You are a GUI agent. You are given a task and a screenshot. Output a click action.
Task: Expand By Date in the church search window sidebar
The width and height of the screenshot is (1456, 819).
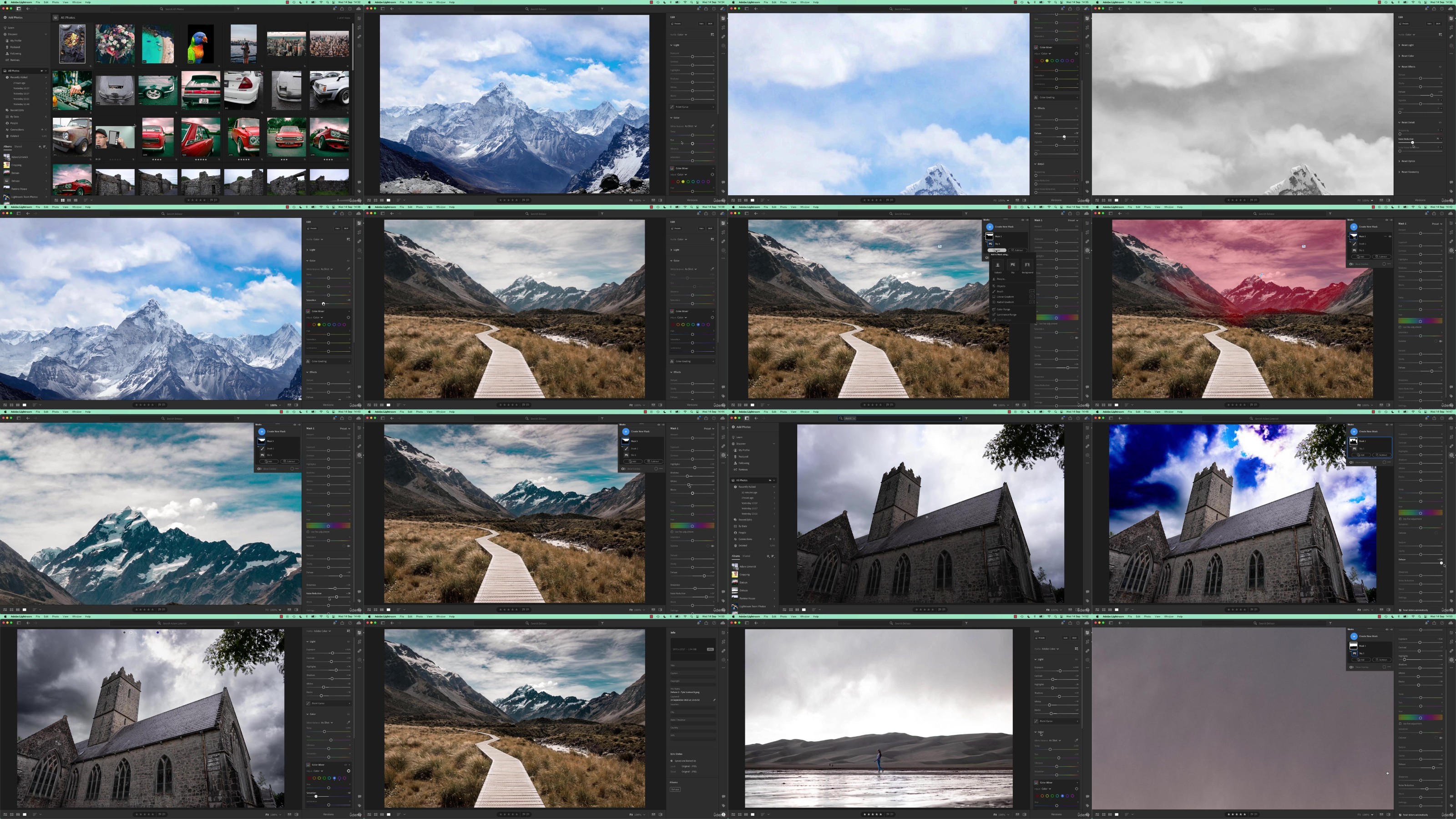click(754, 526)
